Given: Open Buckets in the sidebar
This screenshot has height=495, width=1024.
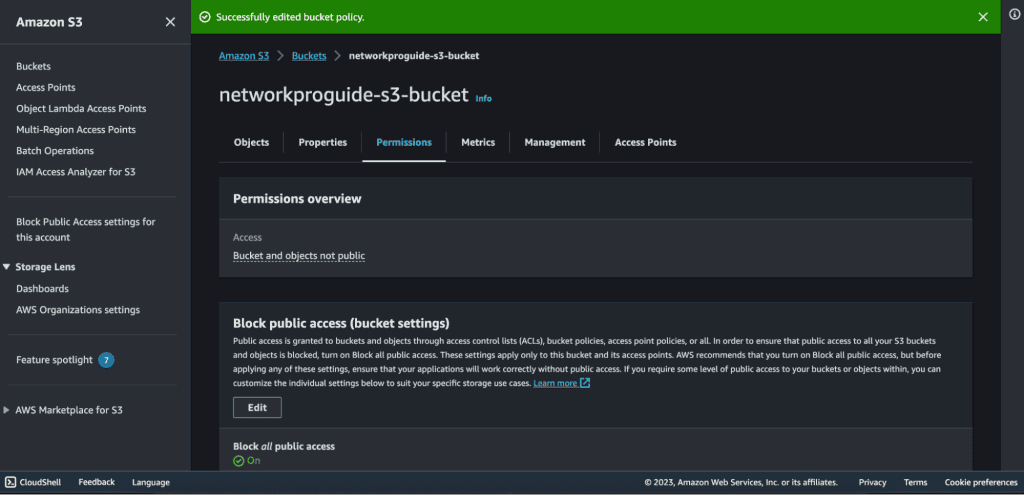Looking at the screenshot, I should pyautogui.click(x=33, y=67).
